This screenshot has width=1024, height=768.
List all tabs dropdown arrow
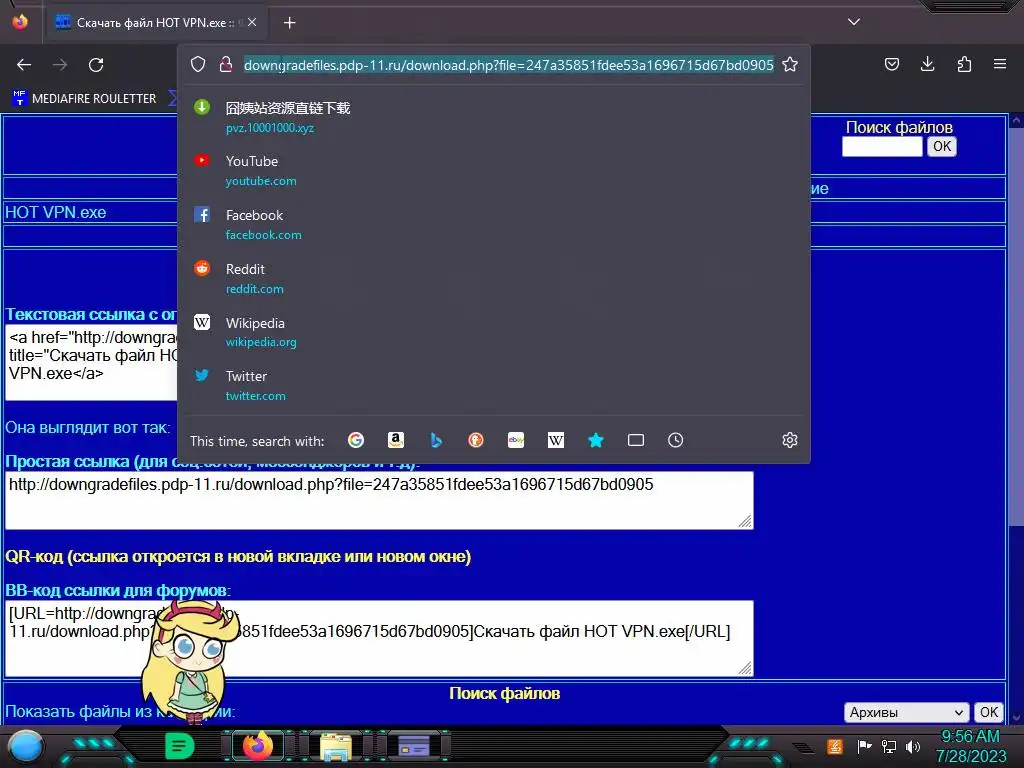coord(854,22)
